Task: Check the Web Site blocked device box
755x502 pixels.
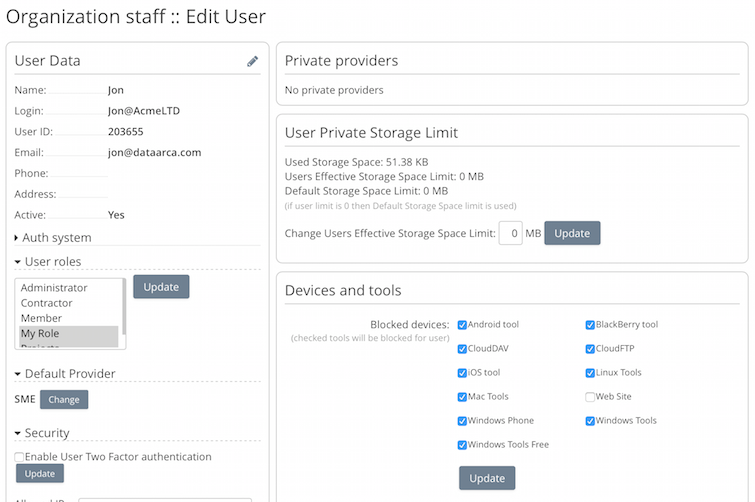Action: [x=590, y=397]
